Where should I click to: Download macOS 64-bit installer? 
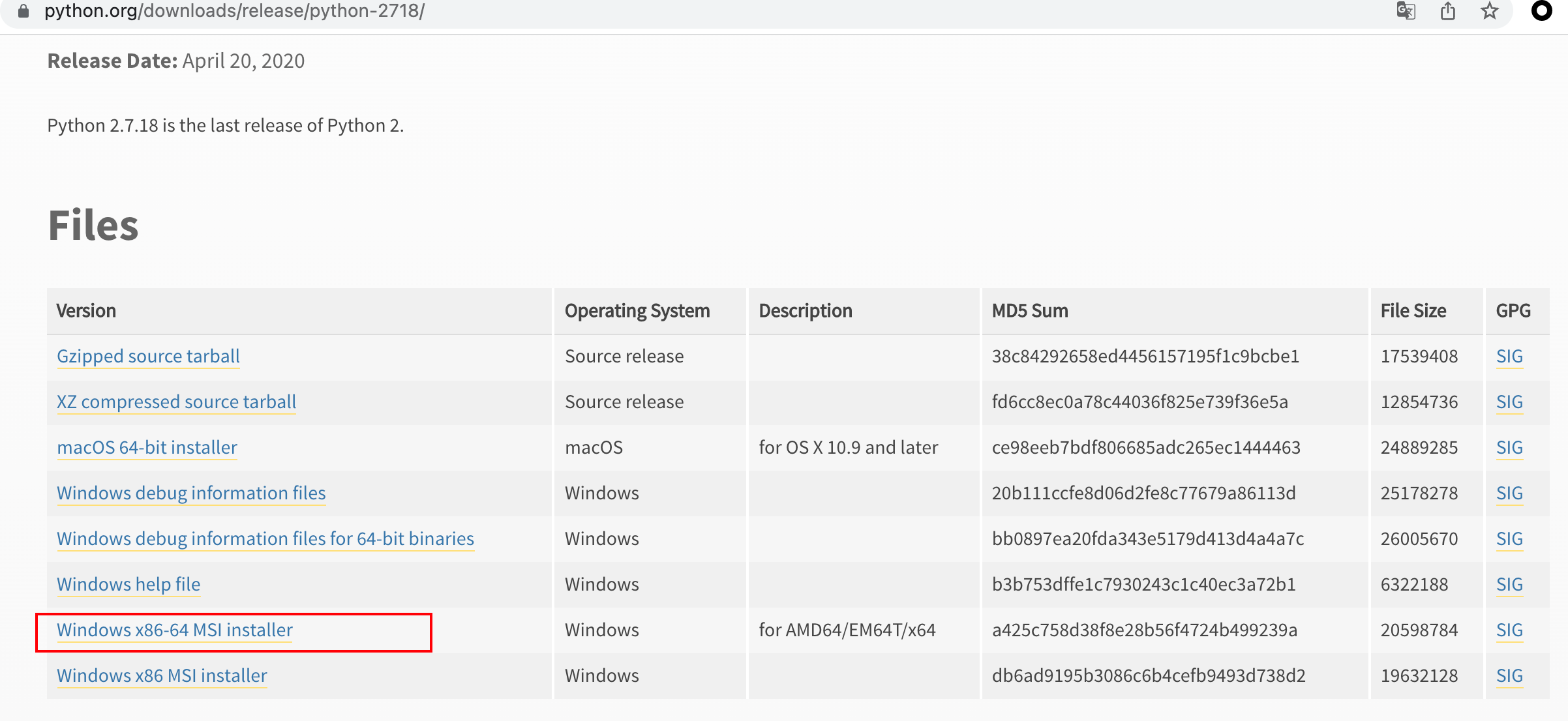147,447
